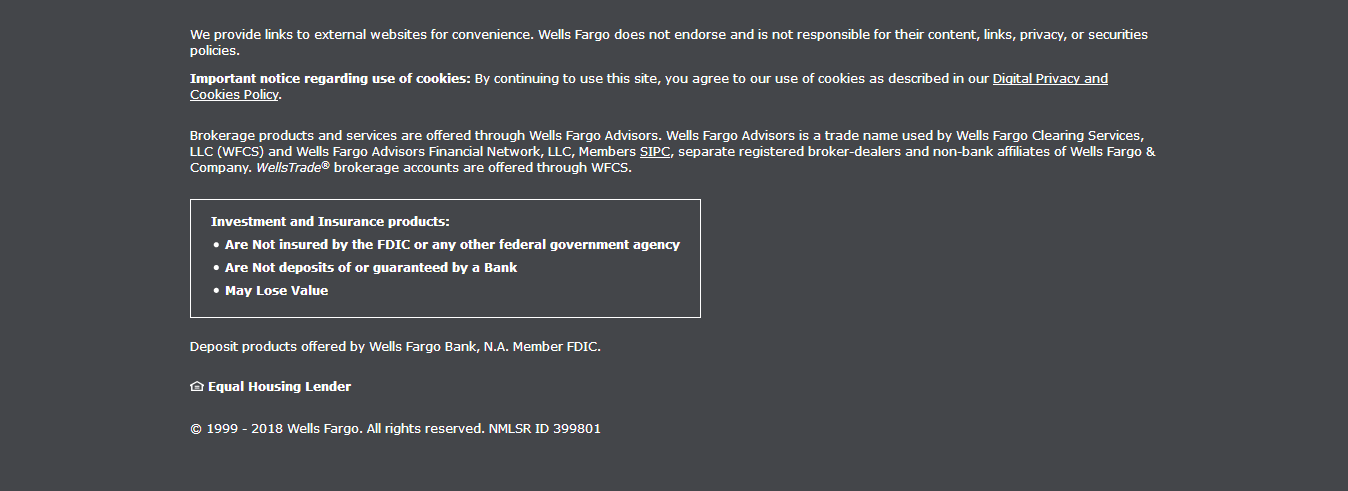Click the bold Important notice regarding cookies text
Screen dimensions: 1348x491
(x=330, y=79)
